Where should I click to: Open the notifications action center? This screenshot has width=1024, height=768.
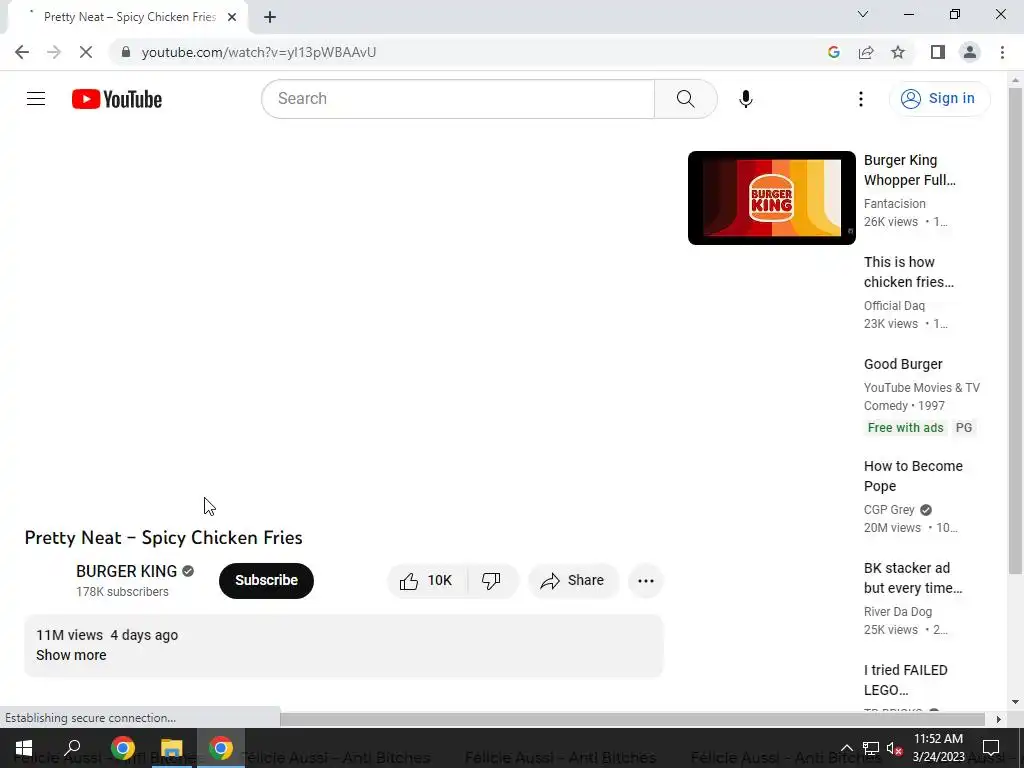click(x=991, y=748)
